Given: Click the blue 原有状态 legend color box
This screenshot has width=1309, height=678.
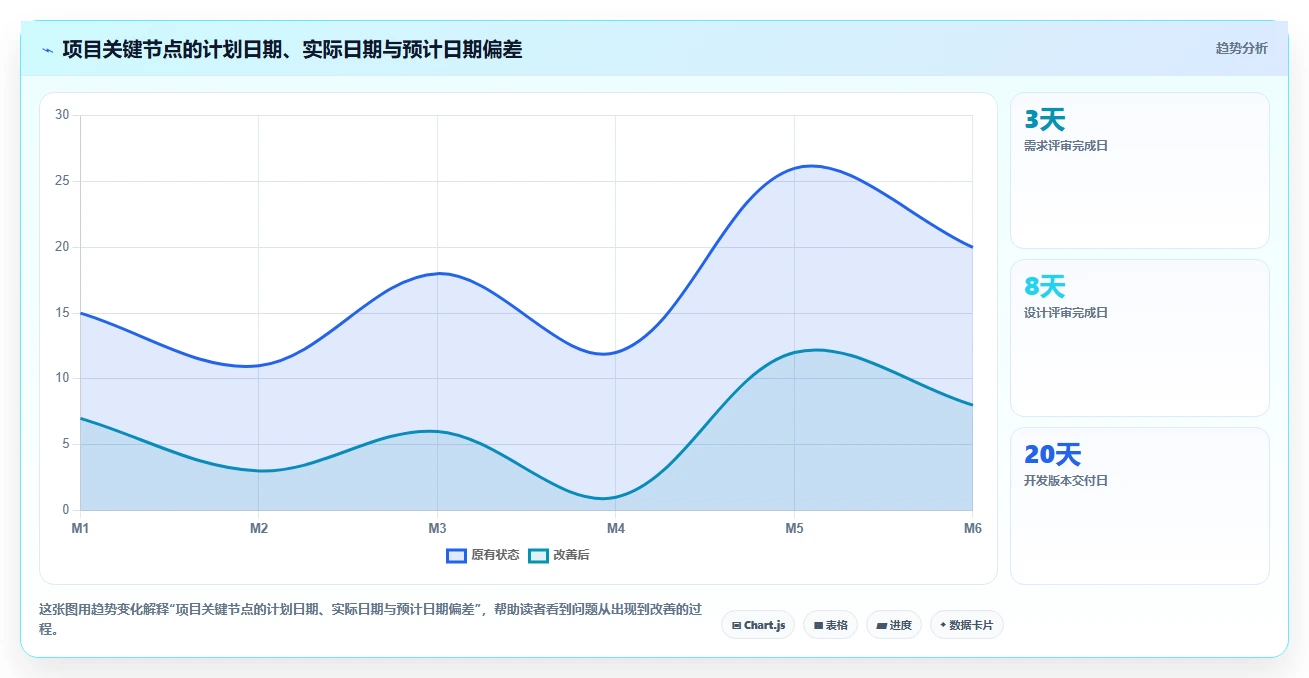Looking at the screenshot, I should click(x=457, y=555).
